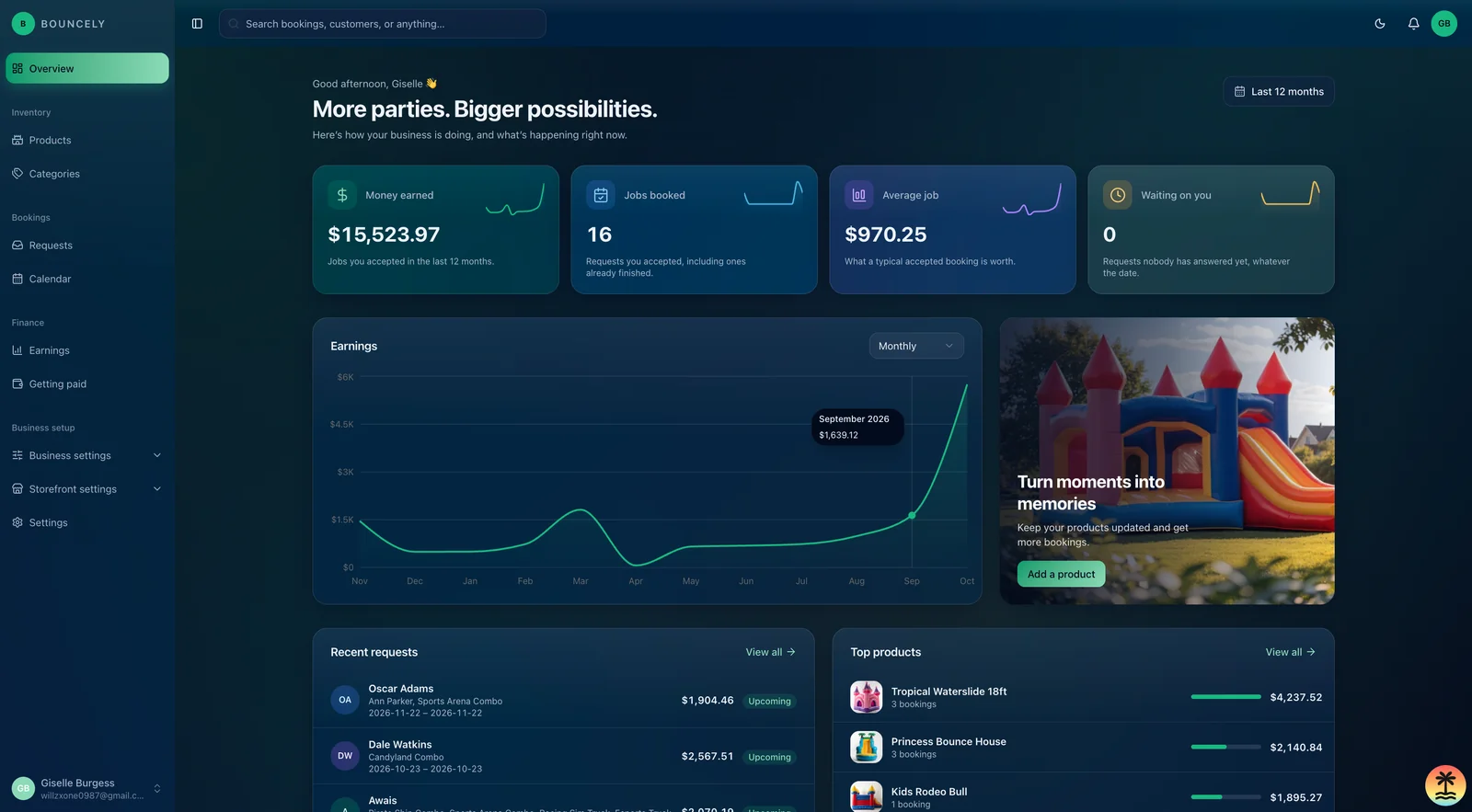
Task: Click Upcoming badge for Oscar Adams
Action: tap(769, 701)
